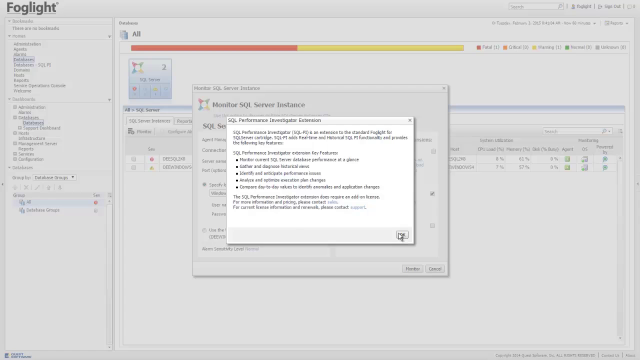Collapse the left Databases panel section
The width and height of the screenshot is (640, 360).
coord(9,168)
